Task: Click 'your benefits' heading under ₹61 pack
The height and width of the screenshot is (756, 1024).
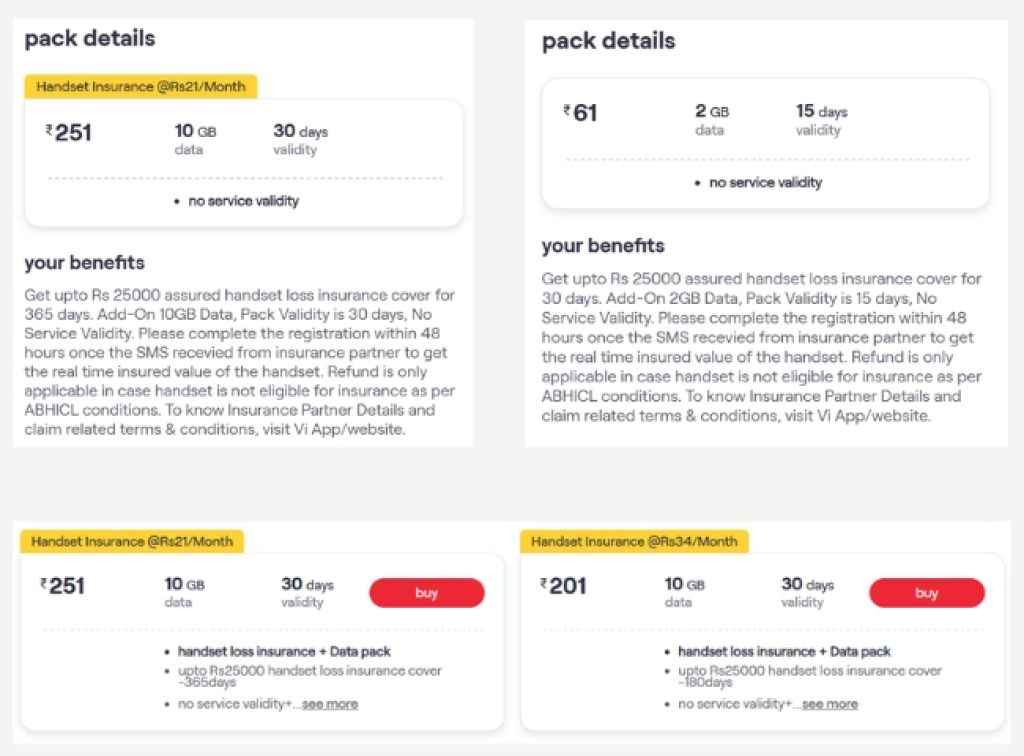Action: pos(603,246)
